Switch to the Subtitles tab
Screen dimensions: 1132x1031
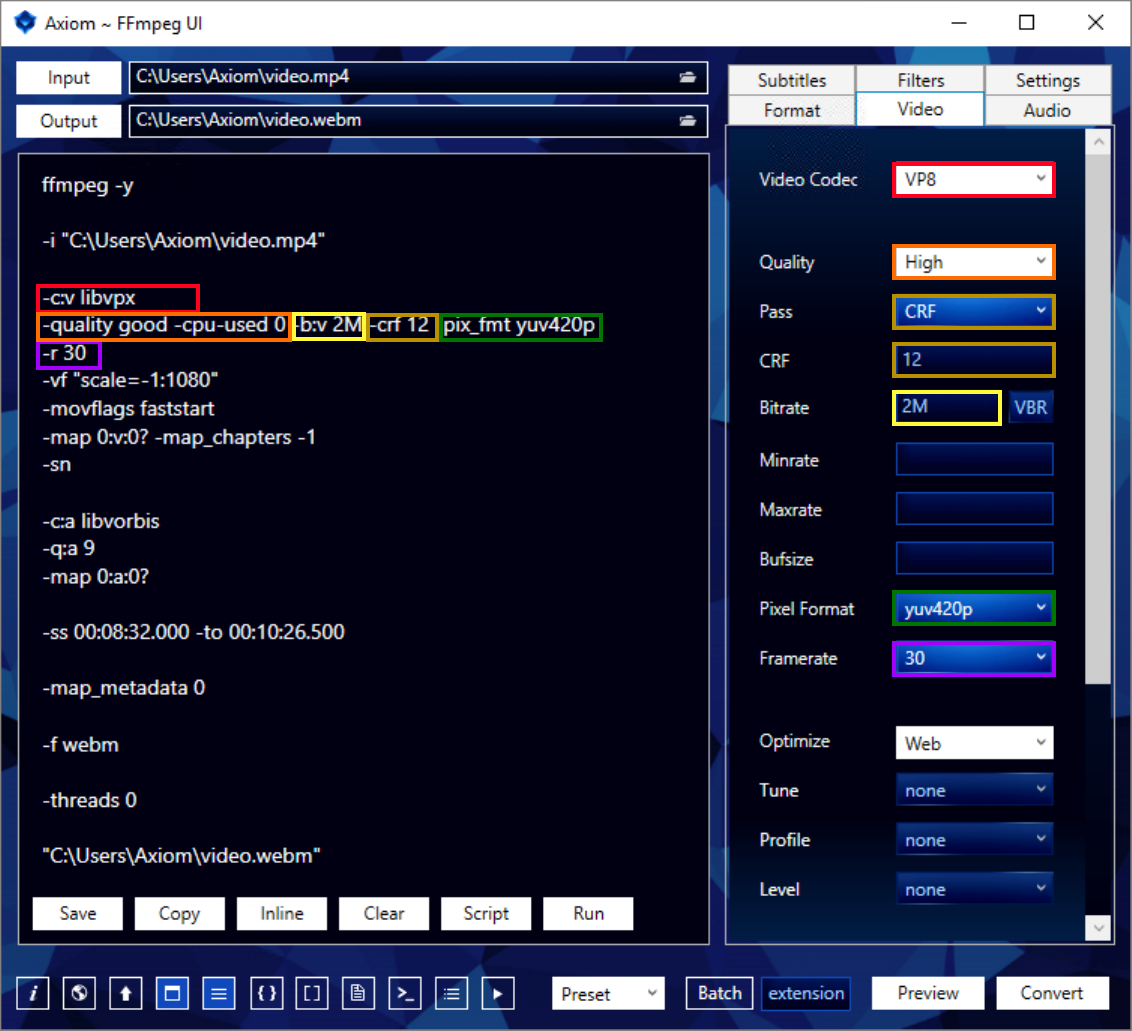pos(792,79)
